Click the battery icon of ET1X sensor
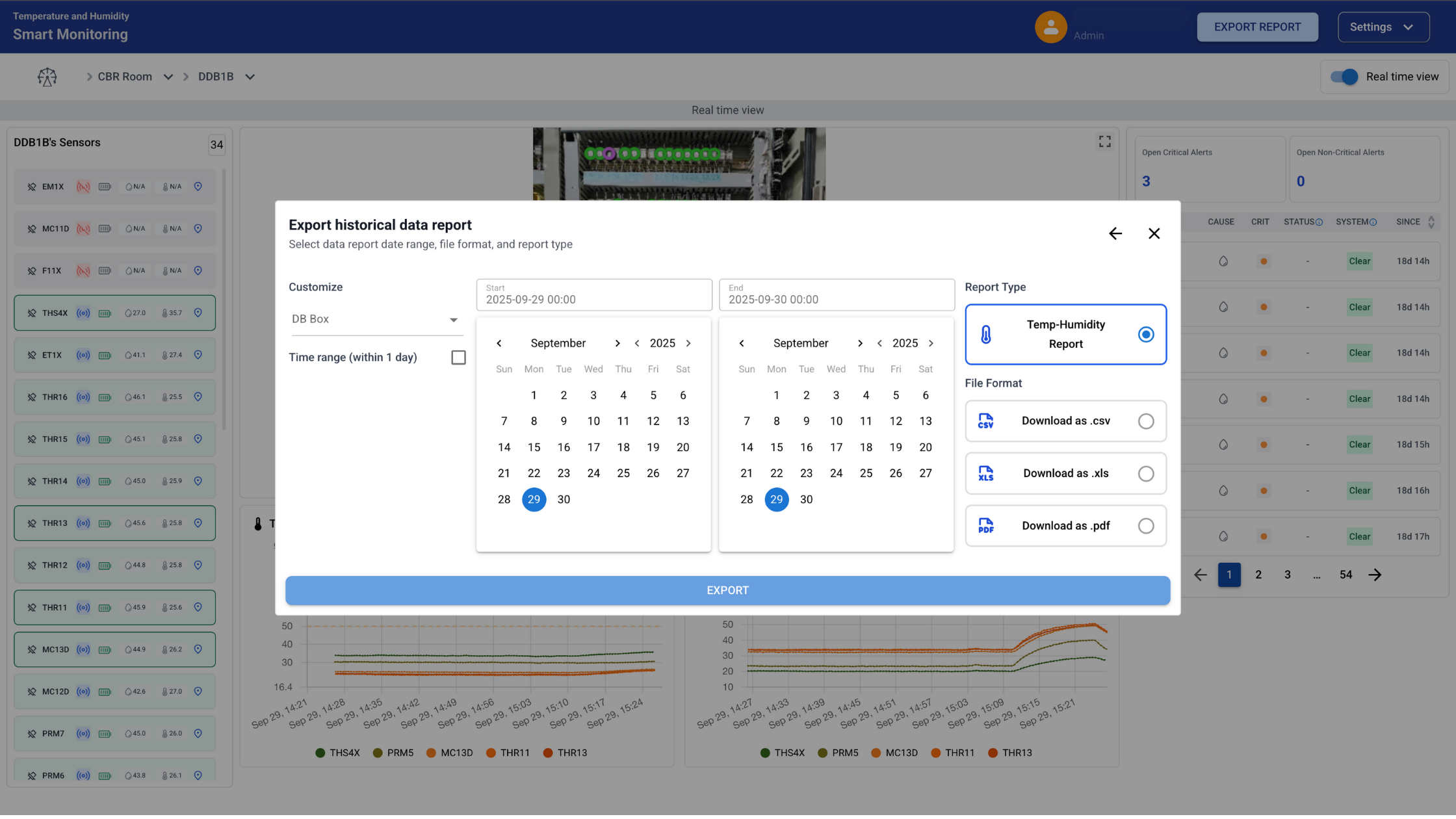 [105, 355]
